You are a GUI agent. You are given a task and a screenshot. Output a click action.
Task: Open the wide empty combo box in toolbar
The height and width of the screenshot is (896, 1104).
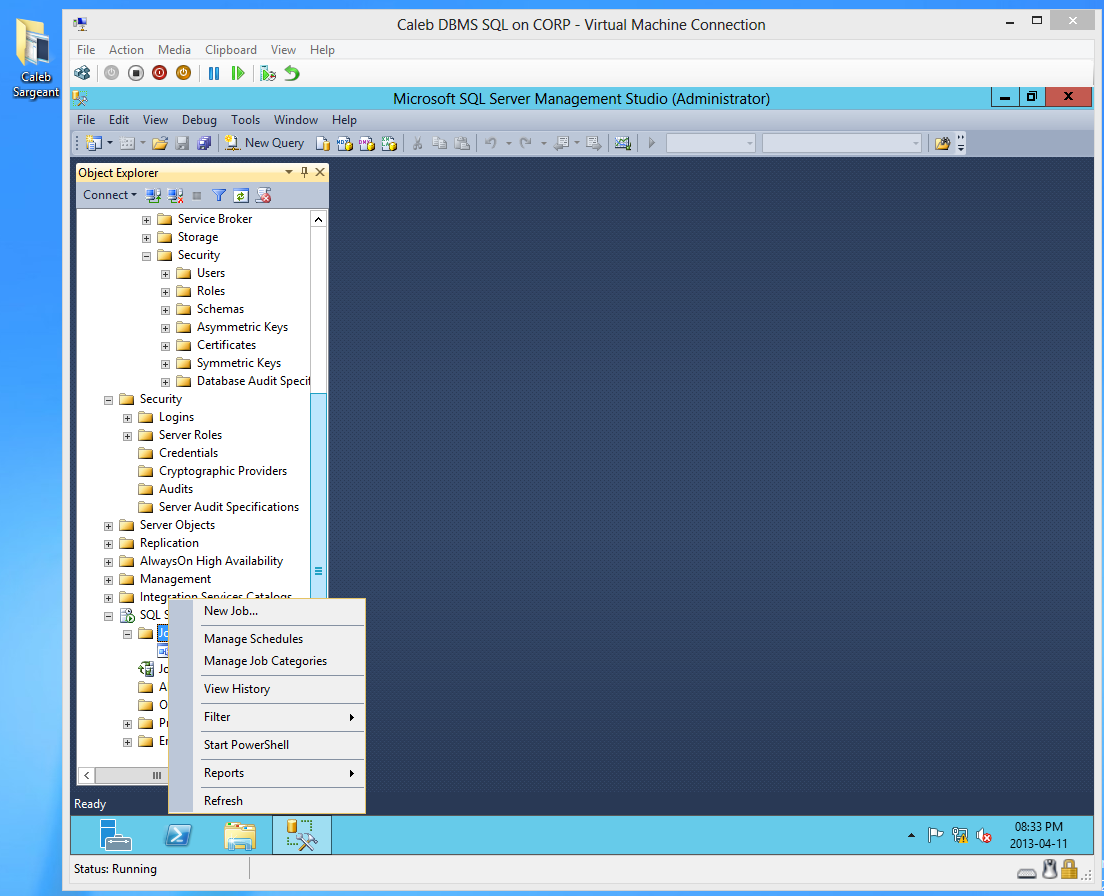(842, 143)
